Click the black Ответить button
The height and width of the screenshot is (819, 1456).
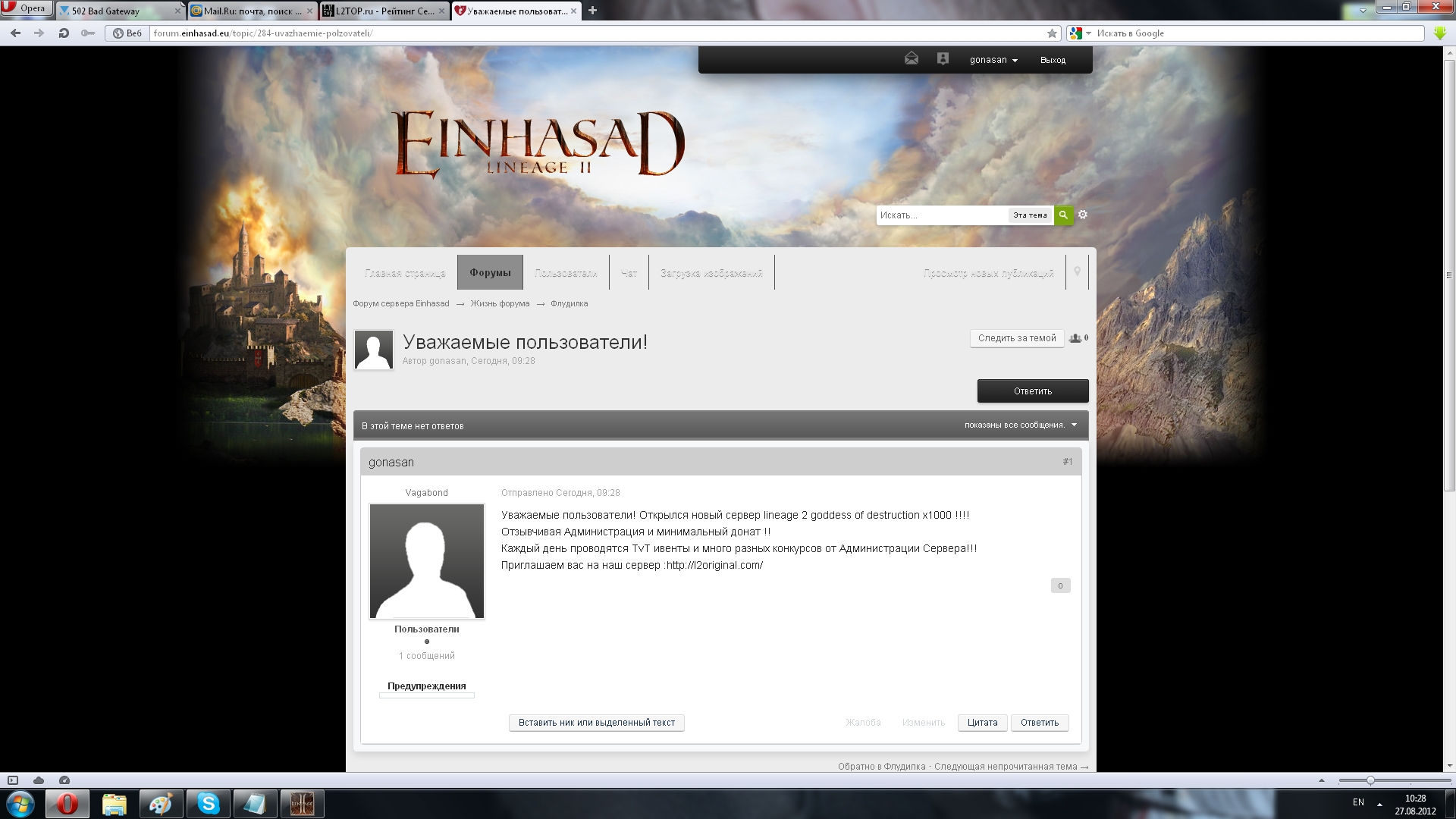pos(1032,391)
